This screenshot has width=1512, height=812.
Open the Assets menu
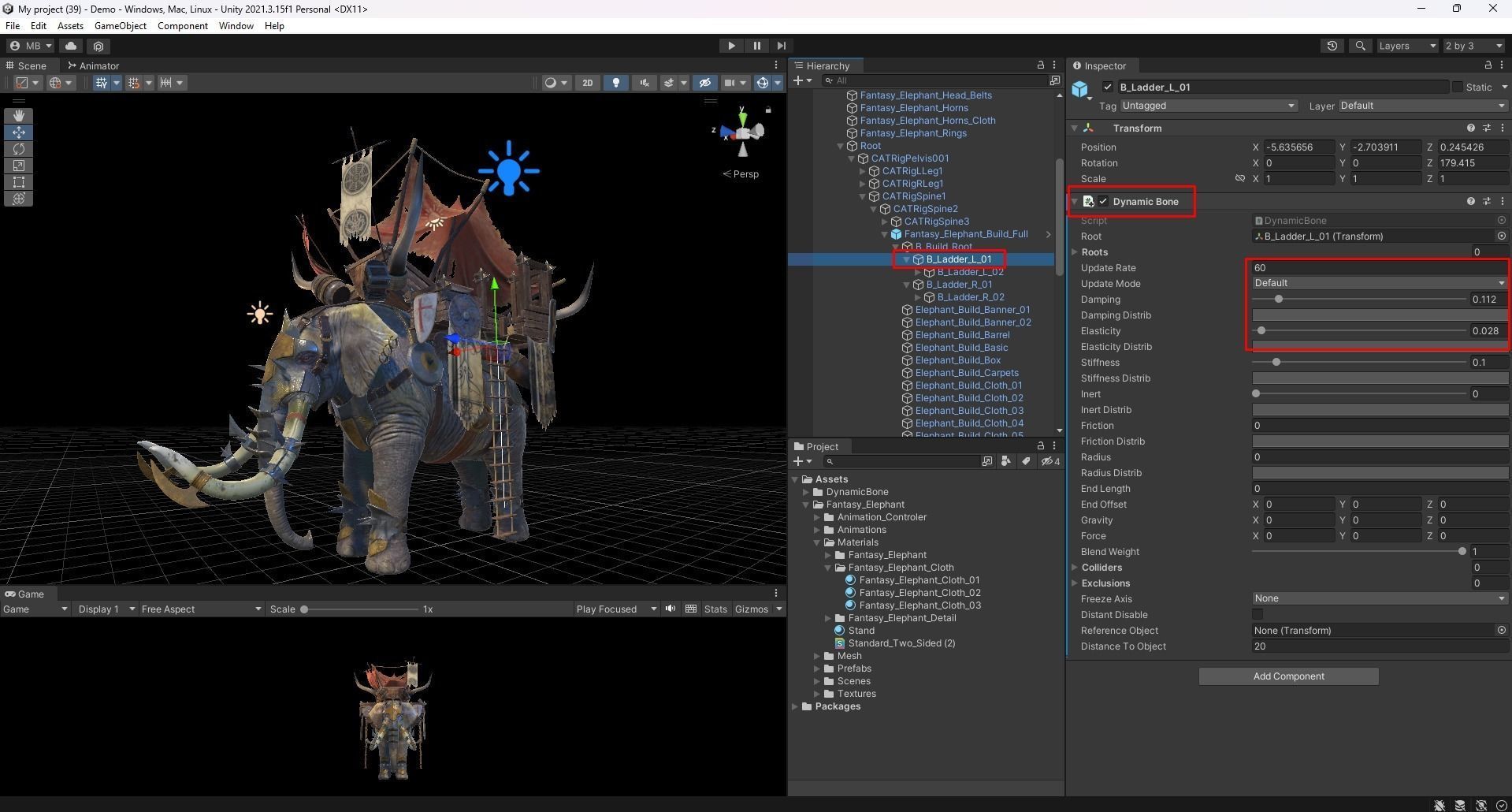coord(70,26)
